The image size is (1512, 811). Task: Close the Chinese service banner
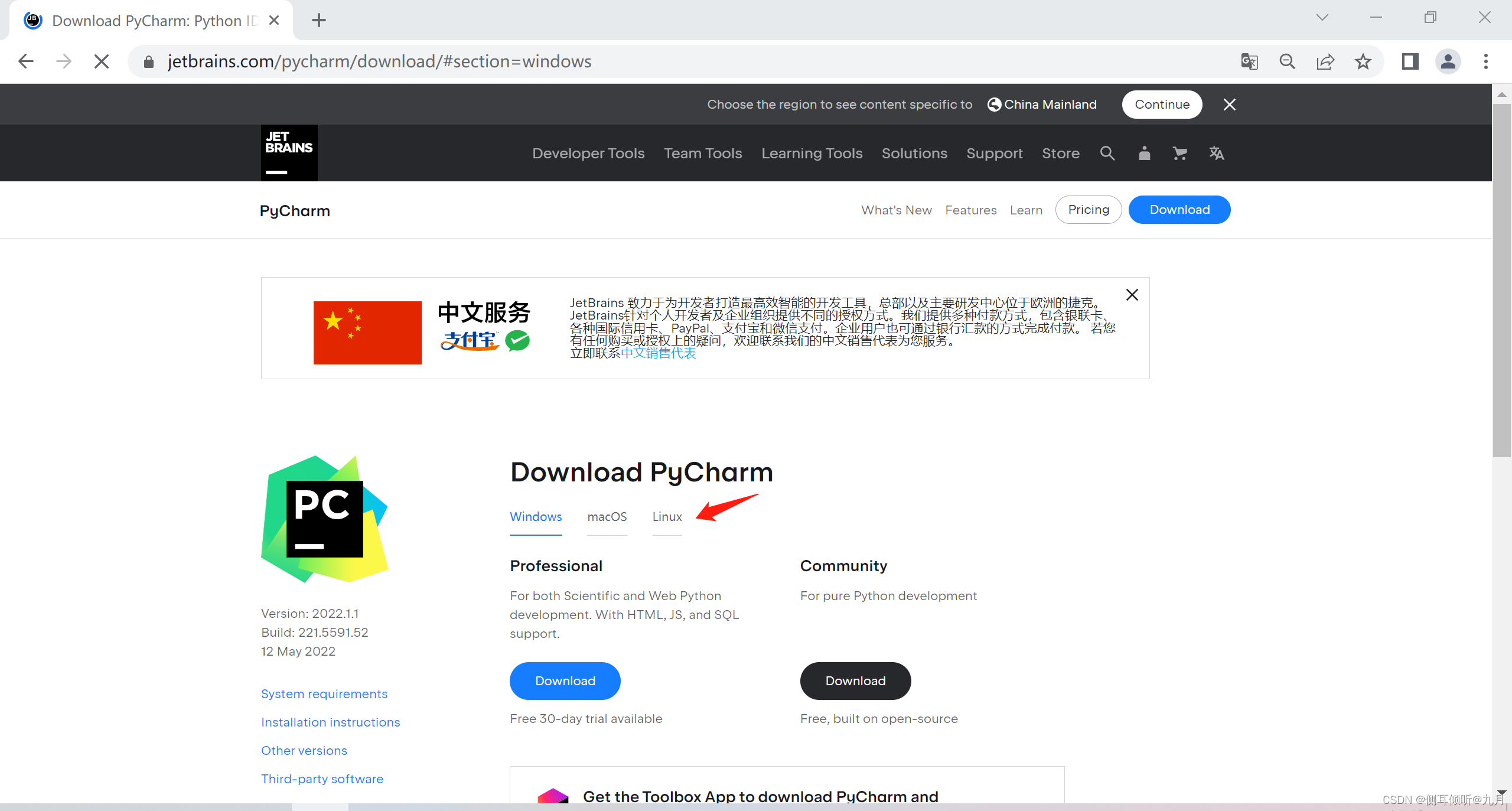(x=1132, y=295)
